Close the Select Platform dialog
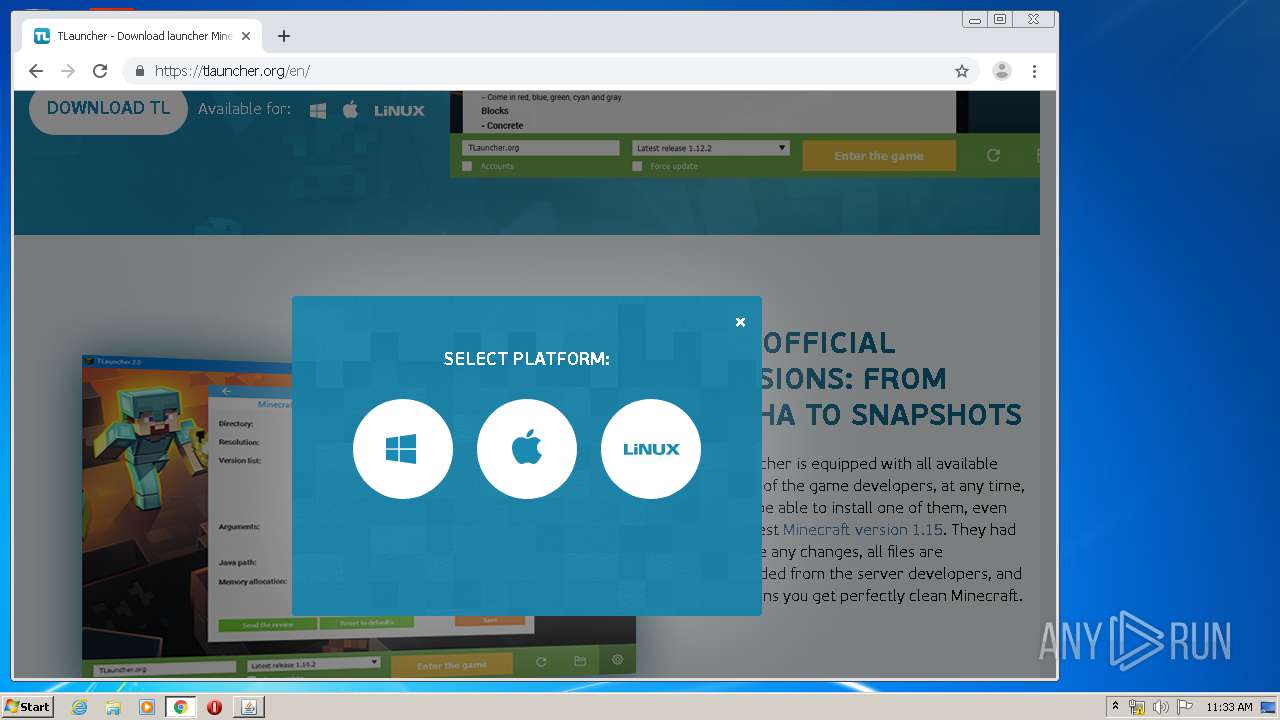1280x720 pixels. click(x=740, y=322)
